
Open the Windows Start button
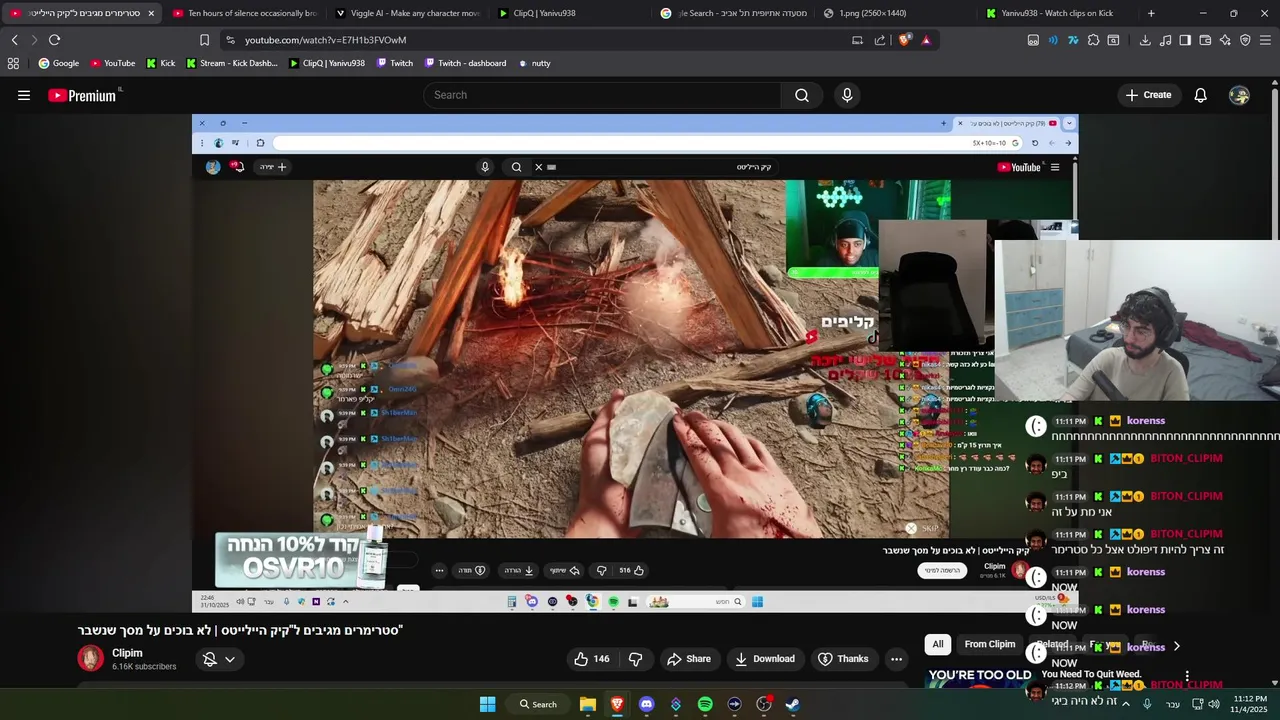[487, 704]
